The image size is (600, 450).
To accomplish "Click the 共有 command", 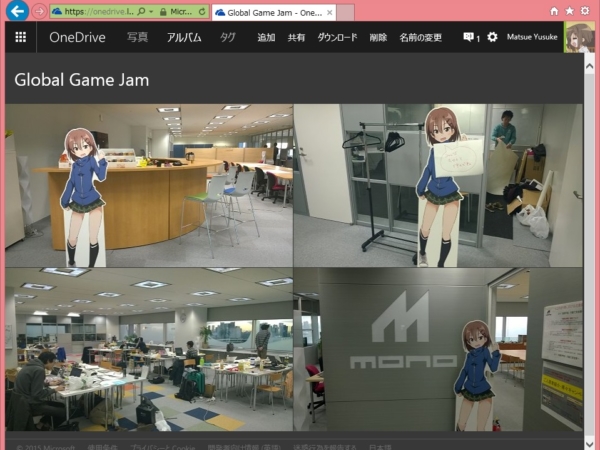I will coord(296,38).
